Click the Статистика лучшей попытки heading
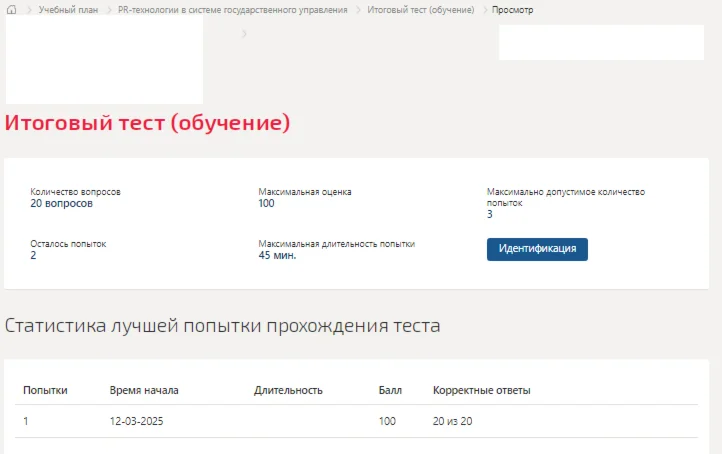 [222, 326]
